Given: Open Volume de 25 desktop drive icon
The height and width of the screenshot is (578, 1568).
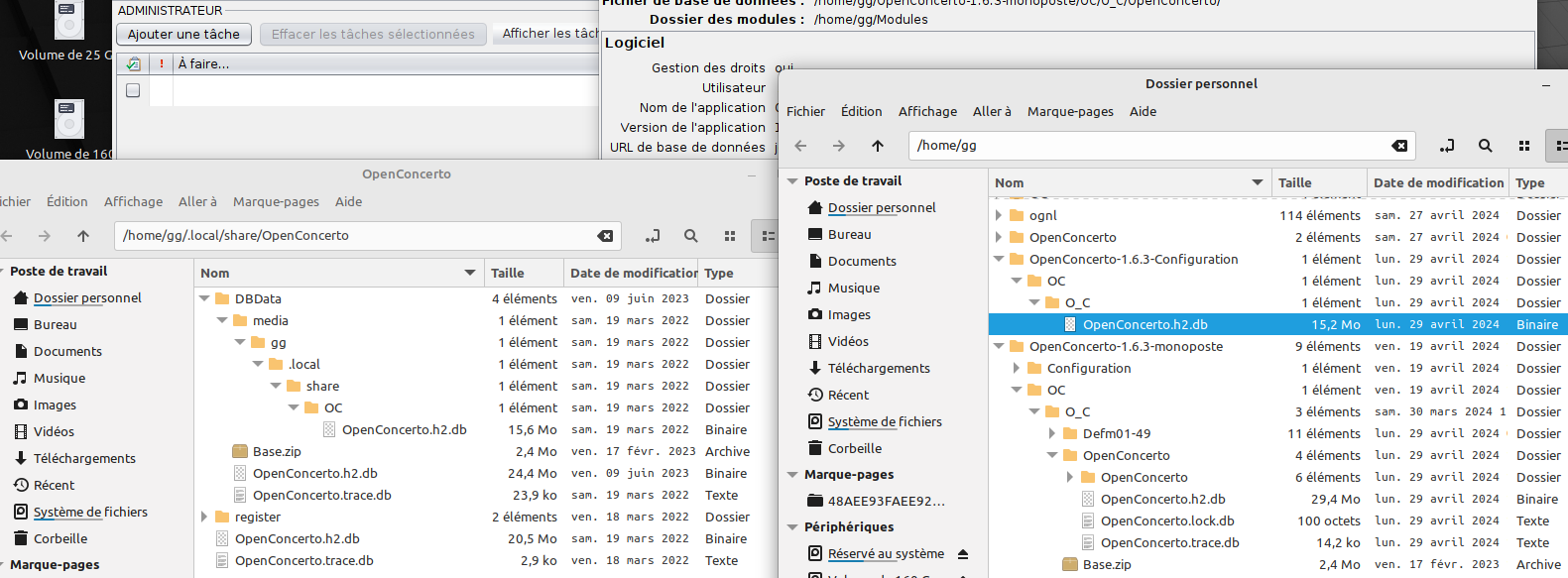Looking at the screenshot, I should coord(68,25).
